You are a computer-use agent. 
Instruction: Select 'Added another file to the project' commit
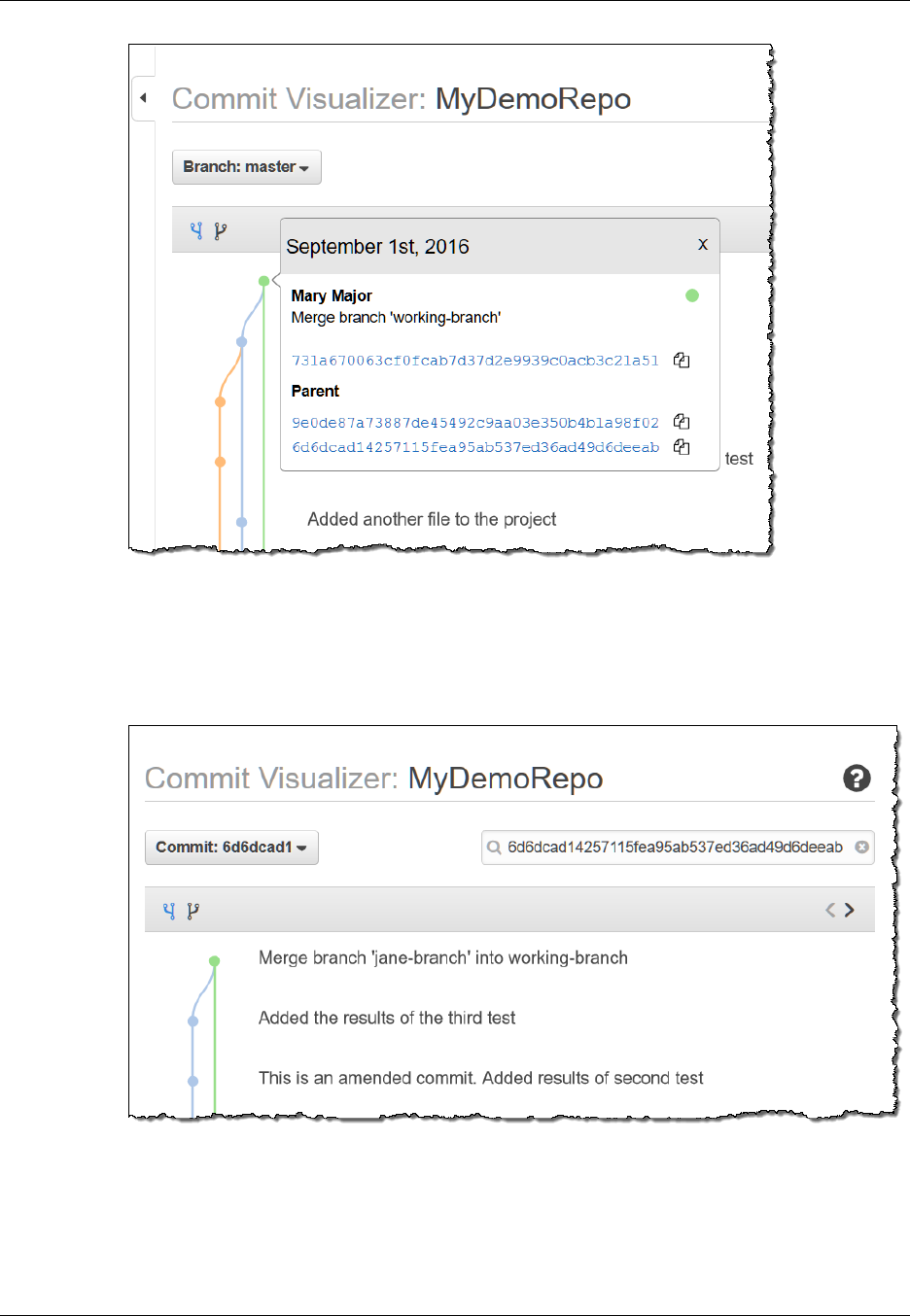coord(432,519)
